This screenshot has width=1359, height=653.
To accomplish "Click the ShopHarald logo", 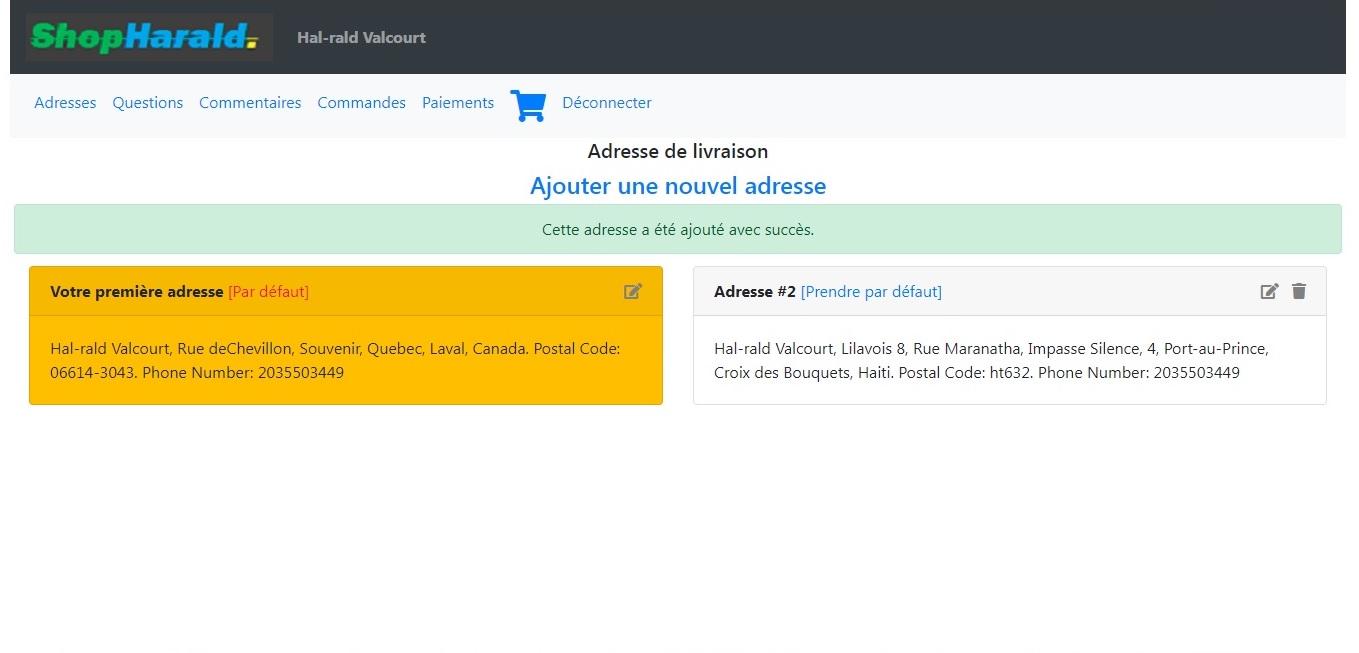I will click(x=148, y=37).
